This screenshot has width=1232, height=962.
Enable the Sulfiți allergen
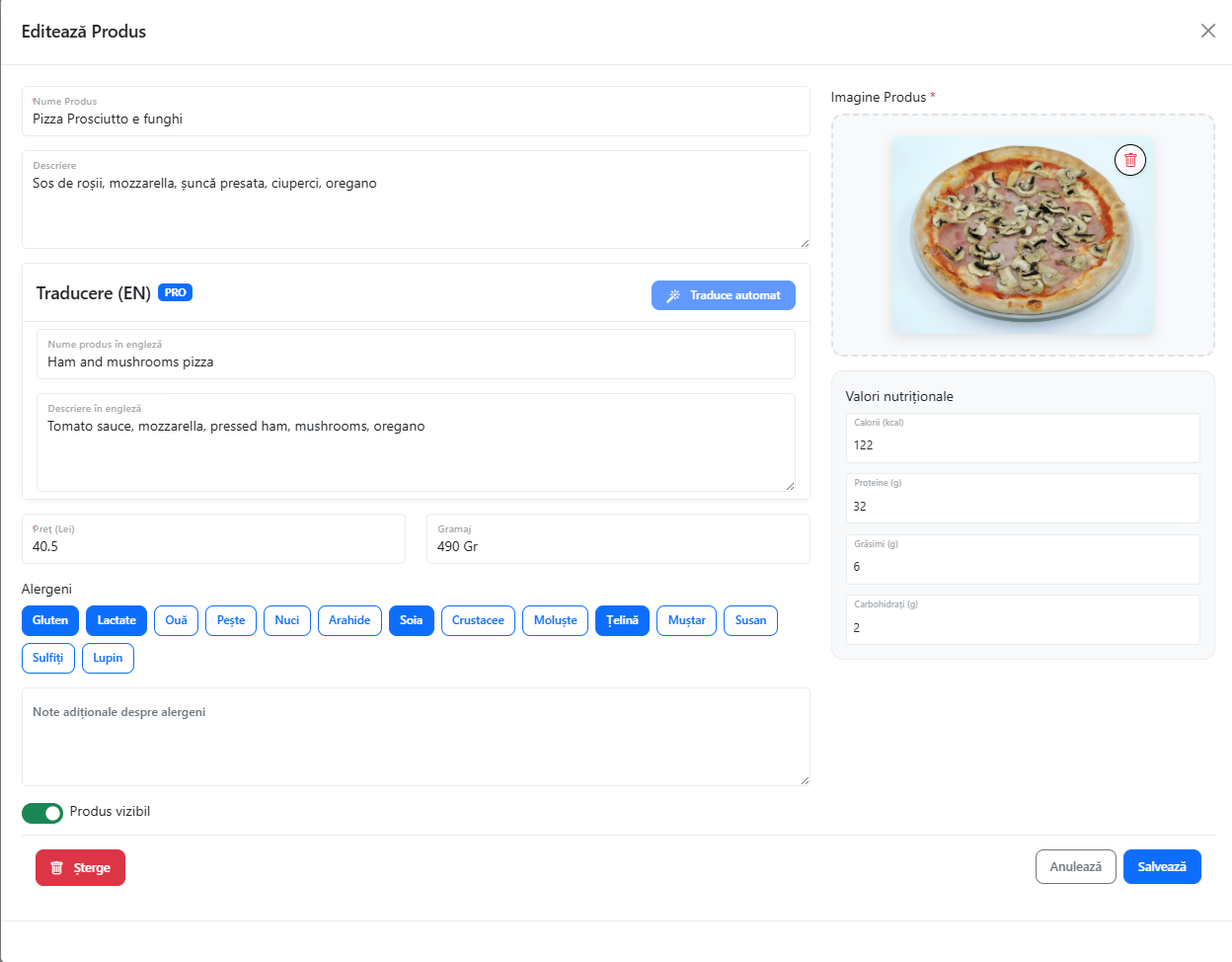tap(47, 658)
